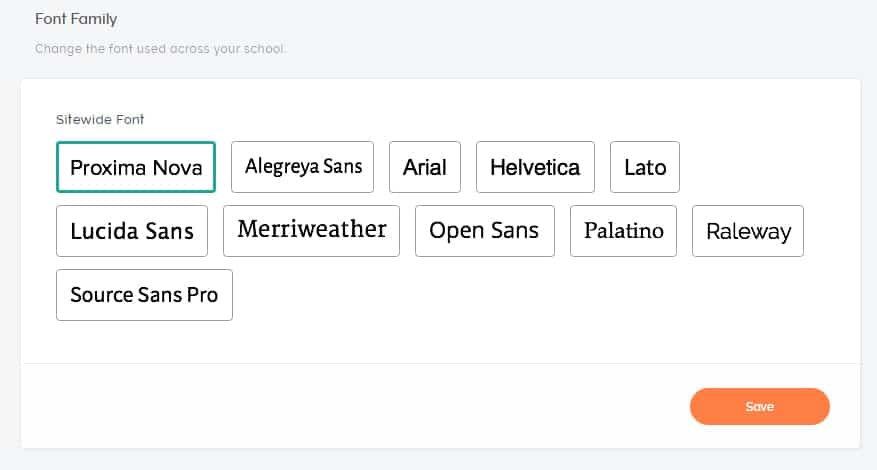Pick the Palatino font button
This screenshot has width=877, height=470.
point(623,231)
